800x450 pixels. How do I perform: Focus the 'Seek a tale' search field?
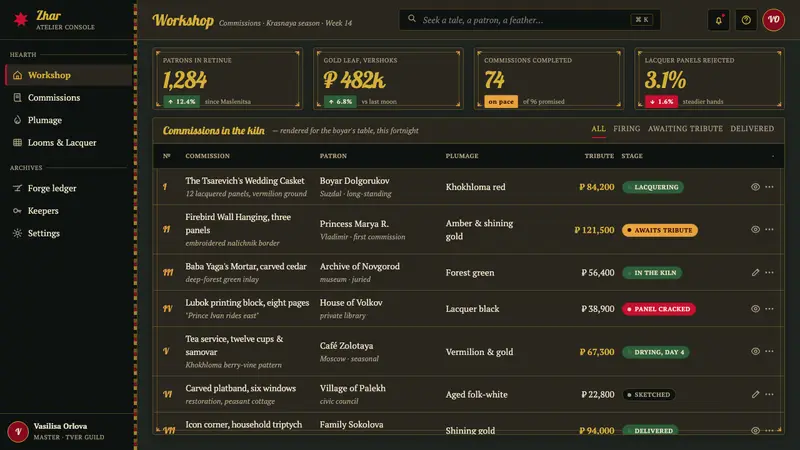tap(530, 20)
